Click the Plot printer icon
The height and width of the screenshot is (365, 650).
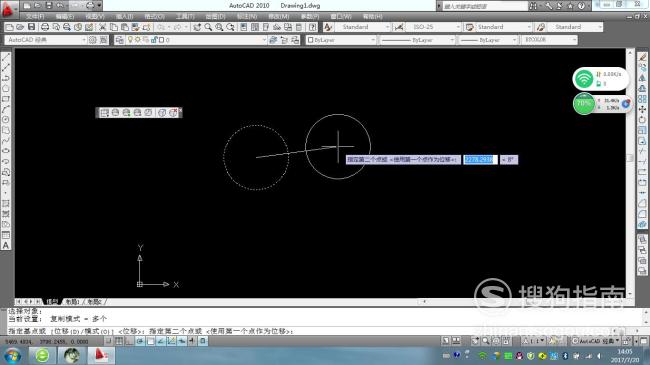click(44, 27)
